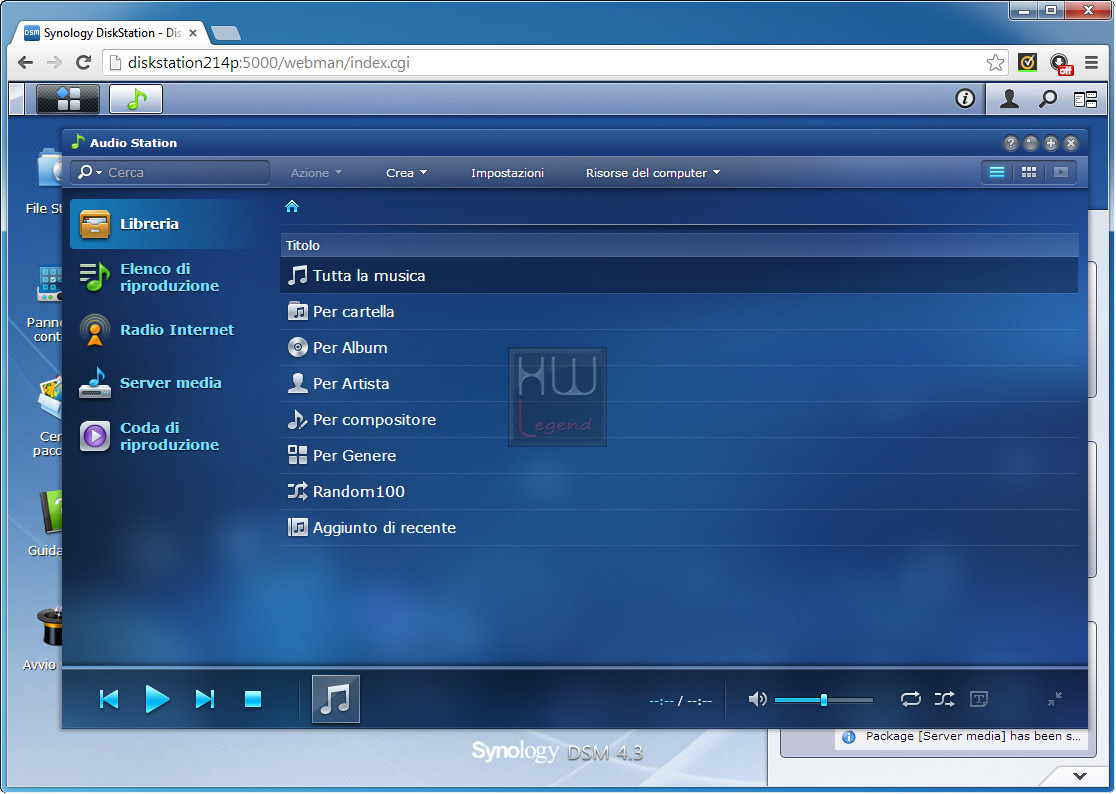Open Server media in sidebar

[x=169, y=383]
